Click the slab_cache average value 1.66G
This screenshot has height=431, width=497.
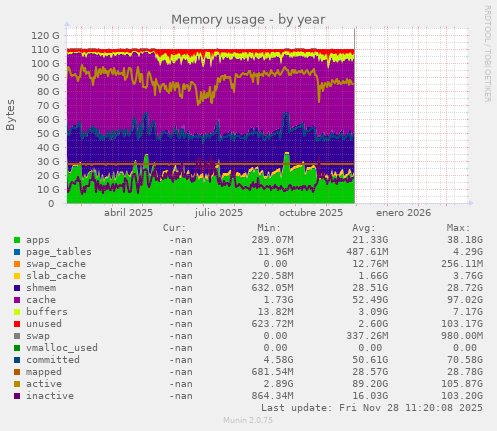(x=373, y=276)
